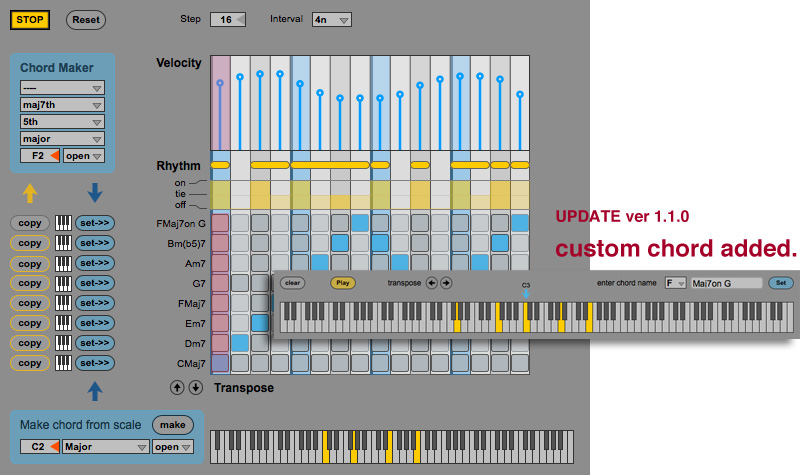Open the Step 16 number menu
The width and height of the screenshot is (800, 475).
coord(232,20)
